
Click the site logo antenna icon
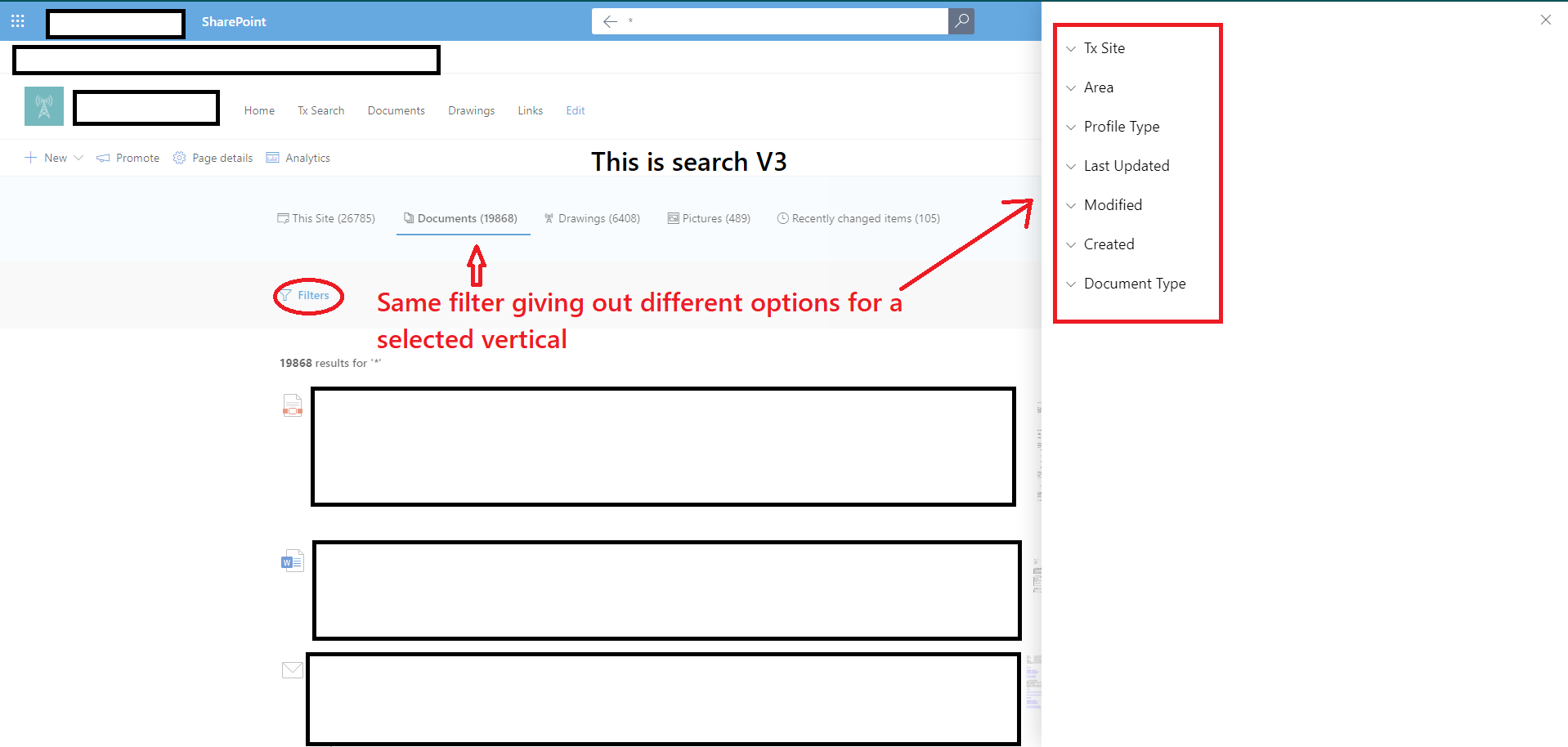[43, 106]
